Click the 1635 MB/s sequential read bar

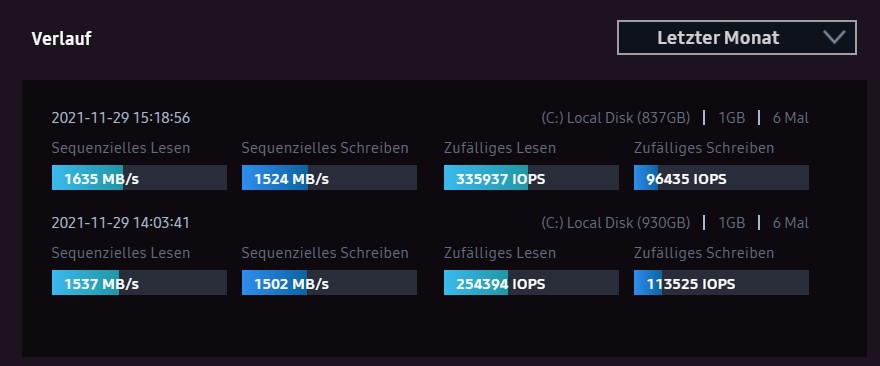click(x=139, y=177)
